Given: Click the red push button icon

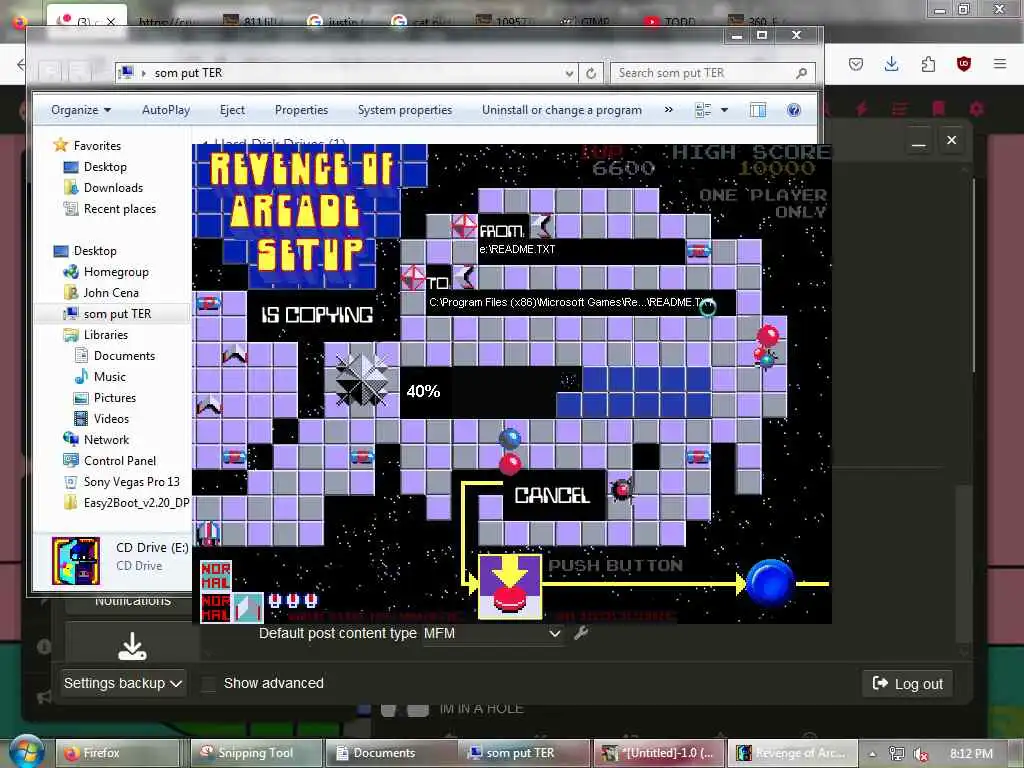Looking at the screenshot, I should point(510,586).
